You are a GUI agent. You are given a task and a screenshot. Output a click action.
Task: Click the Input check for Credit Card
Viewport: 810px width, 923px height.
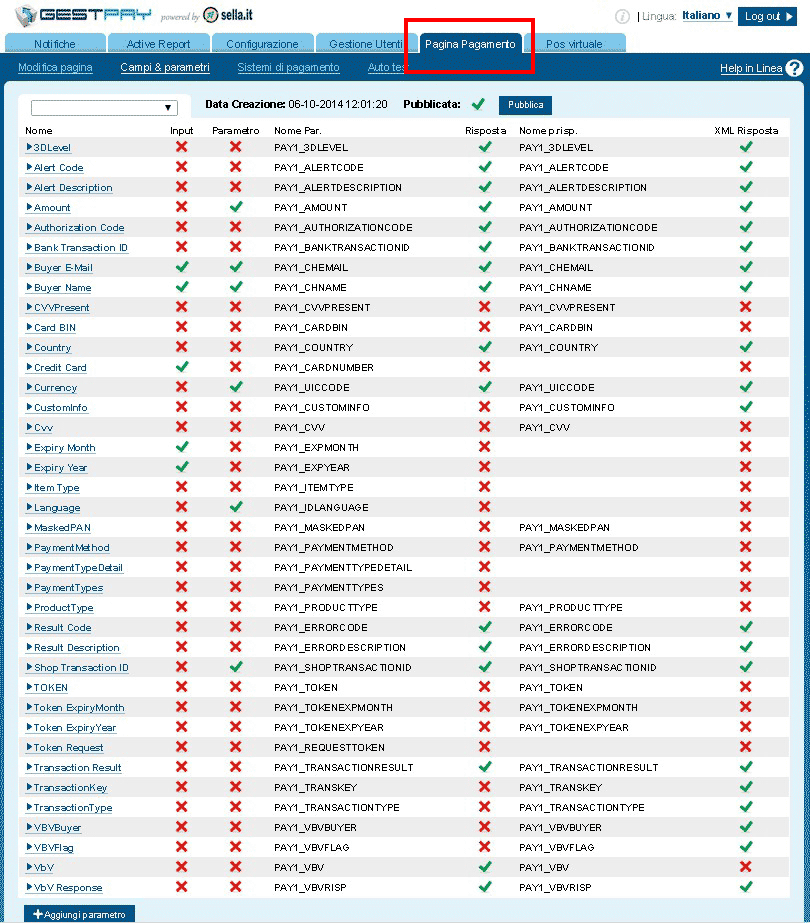182,367
